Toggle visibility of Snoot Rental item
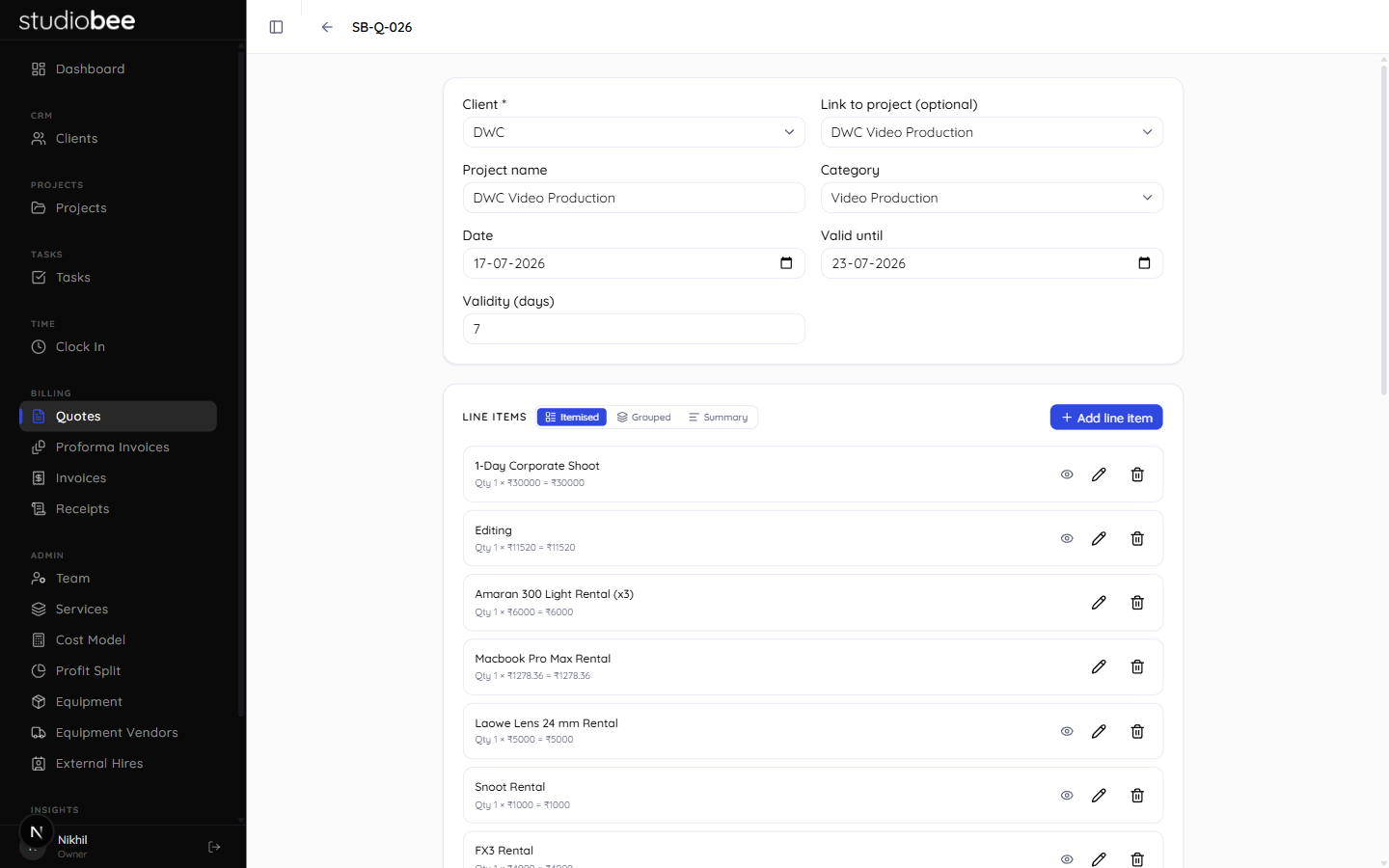 (1067, 796)
